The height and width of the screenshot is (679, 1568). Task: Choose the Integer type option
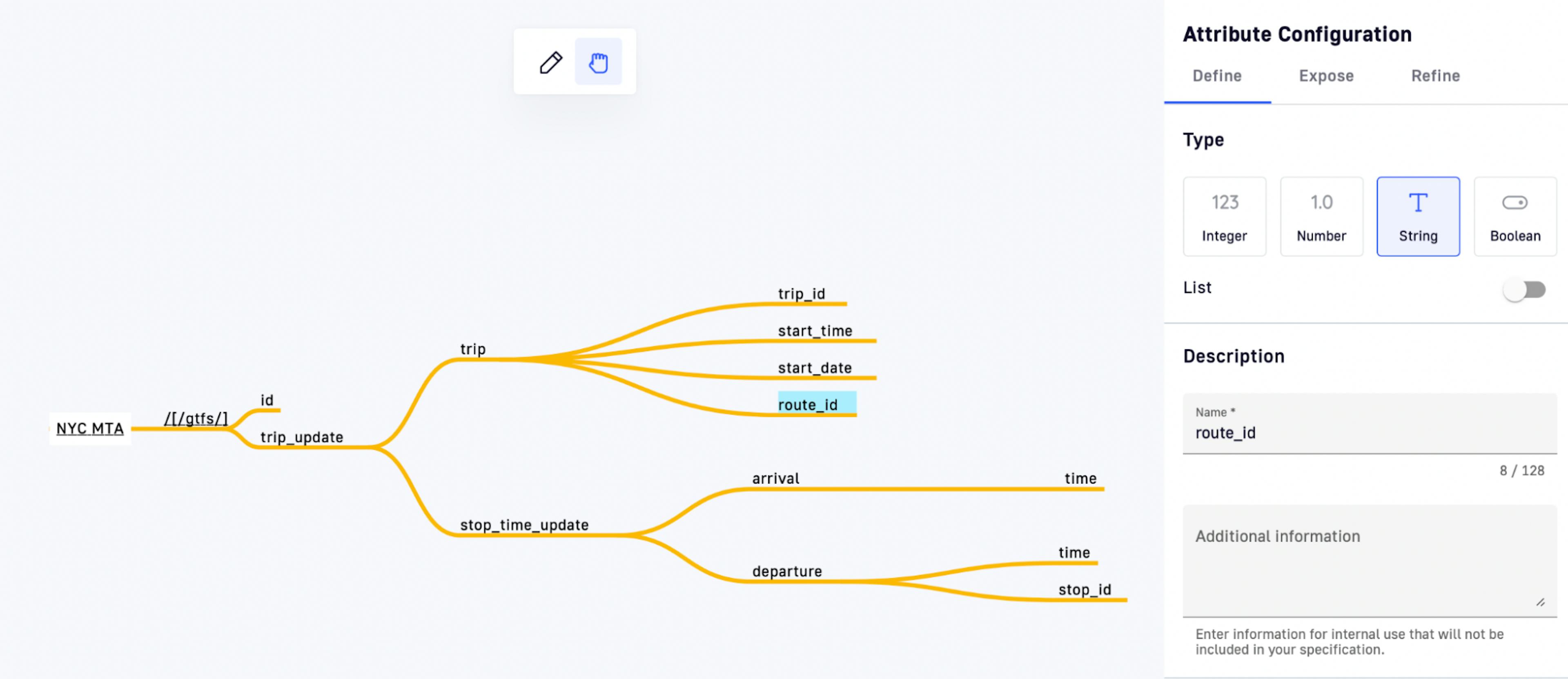tap(1224, 217)
